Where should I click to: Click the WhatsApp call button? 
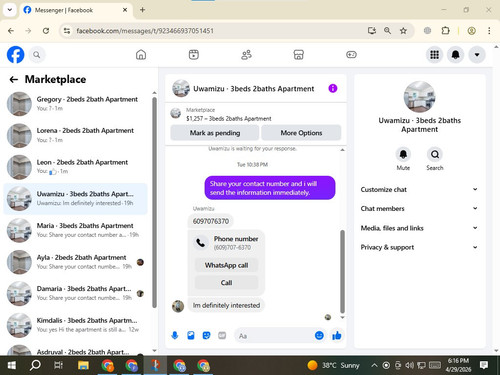[x=226, y=265]
